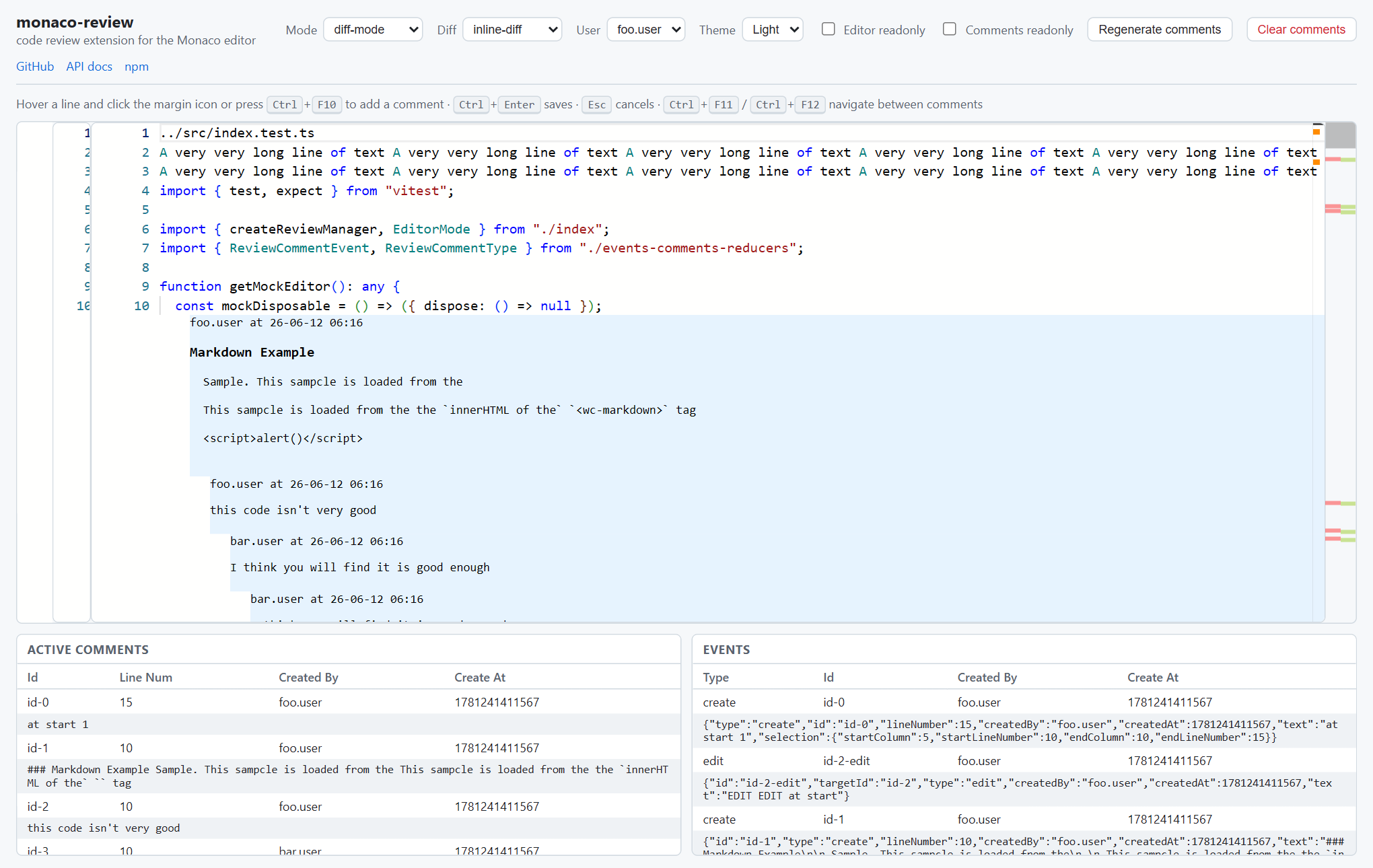The image size is (1373, 868).
Task: Open the Mode dropdown showing diff-mode
Action: (373, 30)
